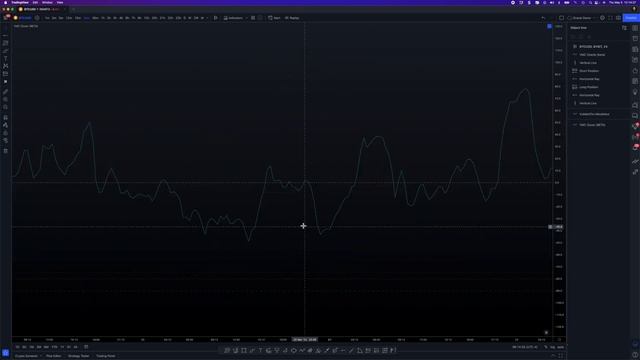This screenshot has width=640, height=360.
Task: Enter fullscreen chart mode
Action: tap(610, 18)
